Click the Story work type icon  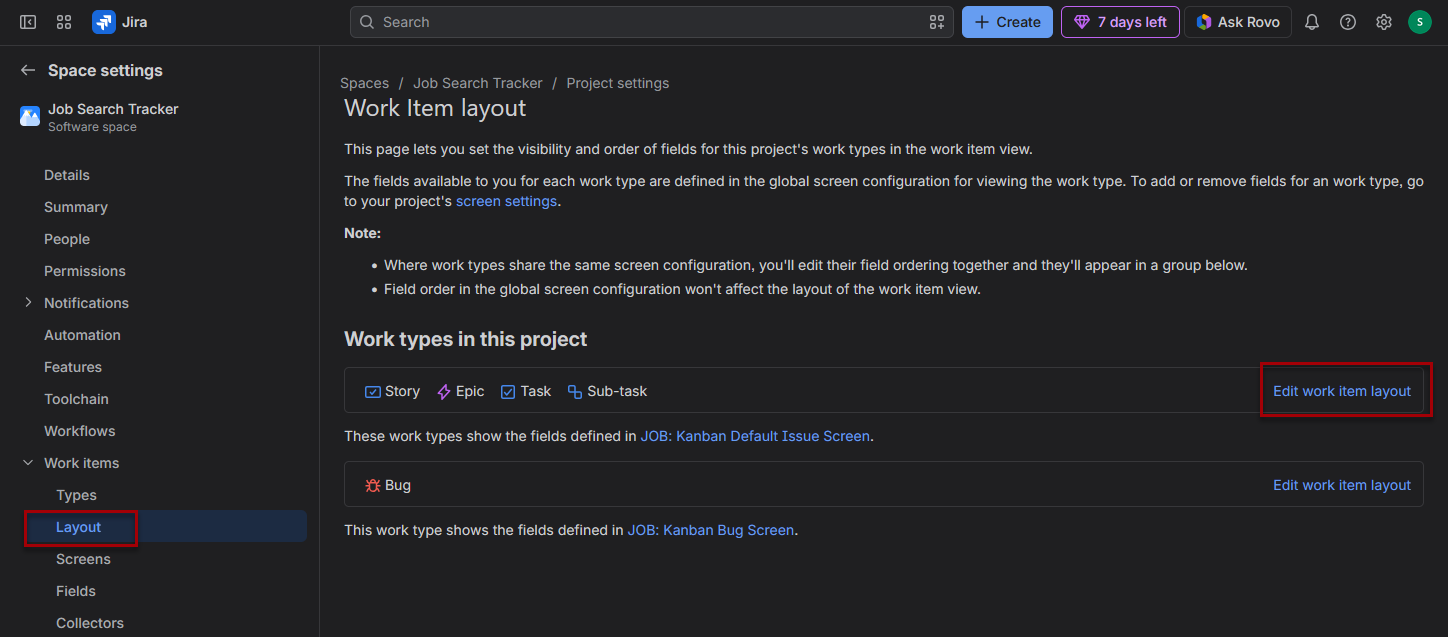373,391
